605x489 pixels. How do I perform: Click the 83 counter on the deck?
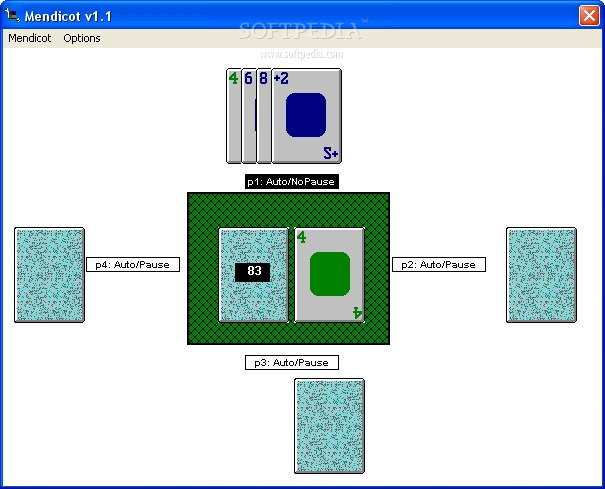click(253, 272)
